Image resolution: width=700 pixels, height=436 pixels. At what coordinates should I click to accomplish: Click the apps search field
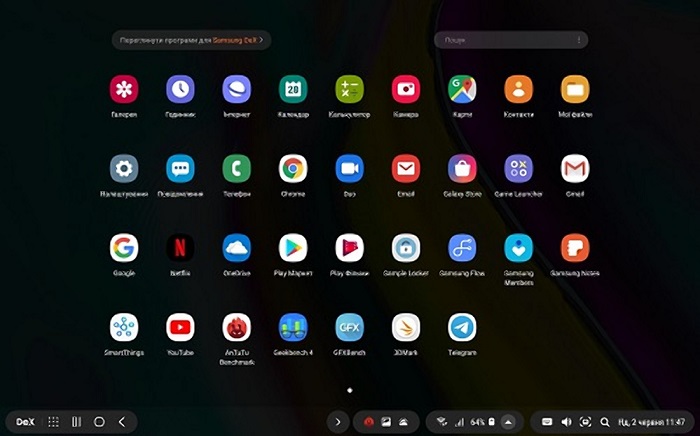coord(511,40)
